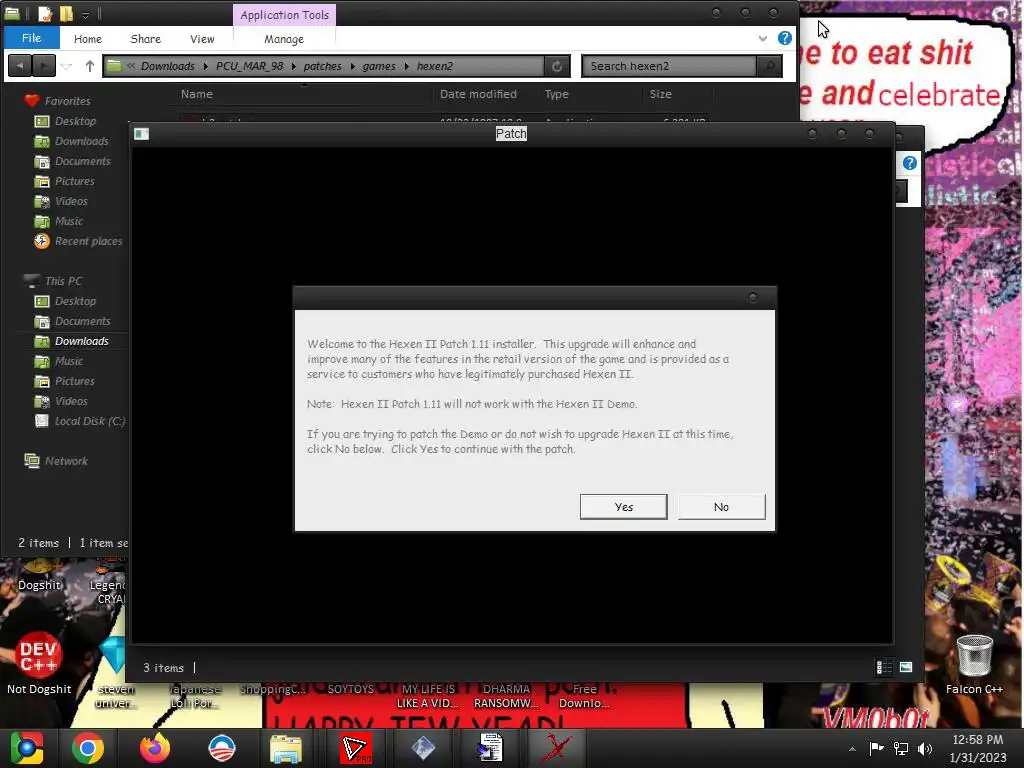This screenshot has width=1024, height=768.
Task: Click the Start button on taskbar
Action: 26,748
